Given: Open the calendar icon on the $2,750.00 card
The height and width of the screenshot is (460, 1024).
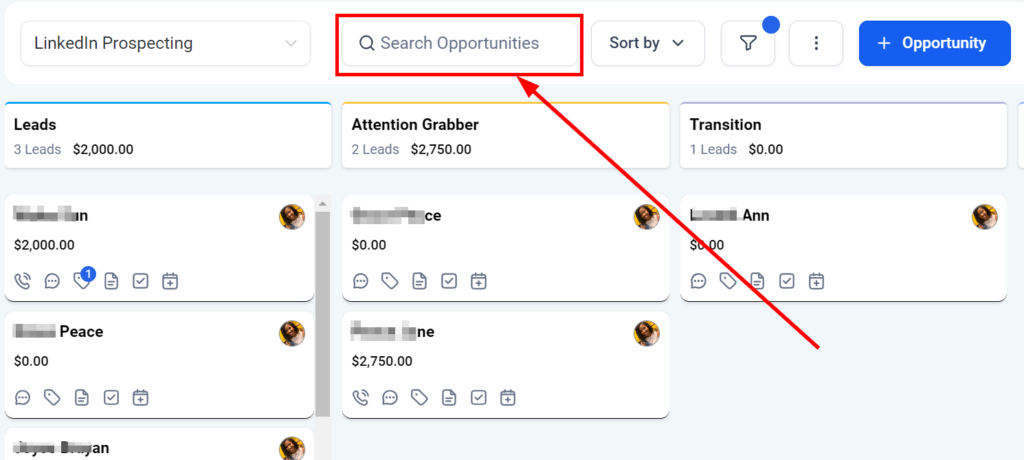Looking at the screenshot, I should click(x=508, y=398).
